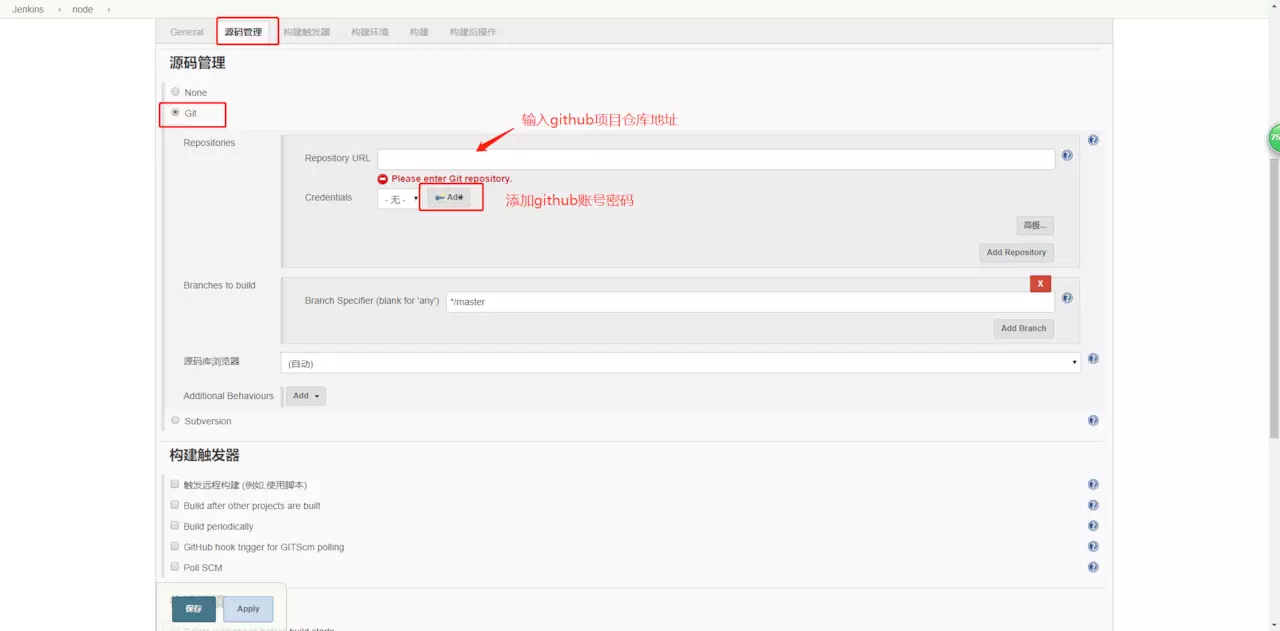Focus the Repository URL input field
1280x631 pixels.
[716, 159]
